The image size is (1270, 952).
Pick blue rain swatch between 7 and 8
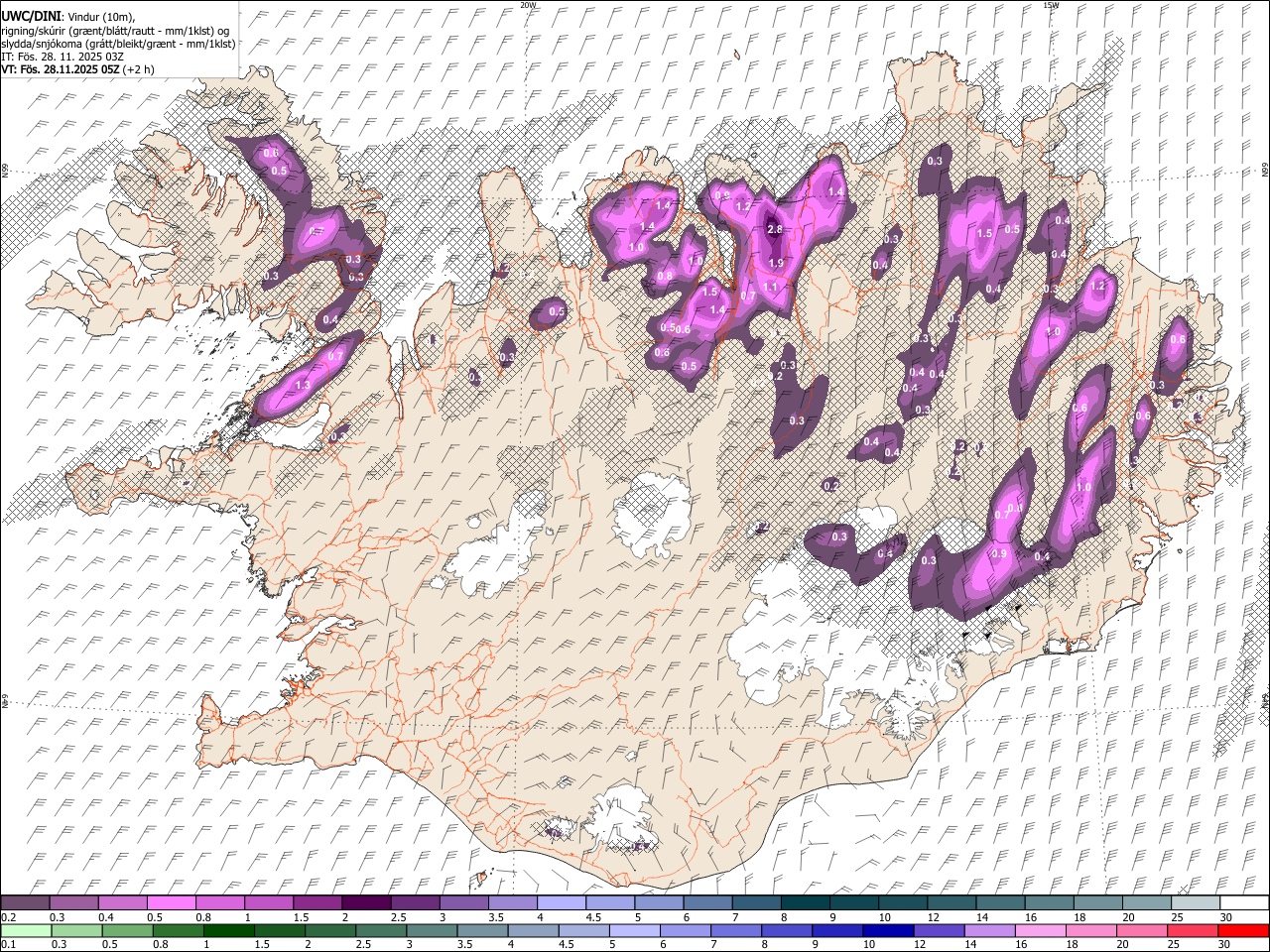click(x=736, y=930)
